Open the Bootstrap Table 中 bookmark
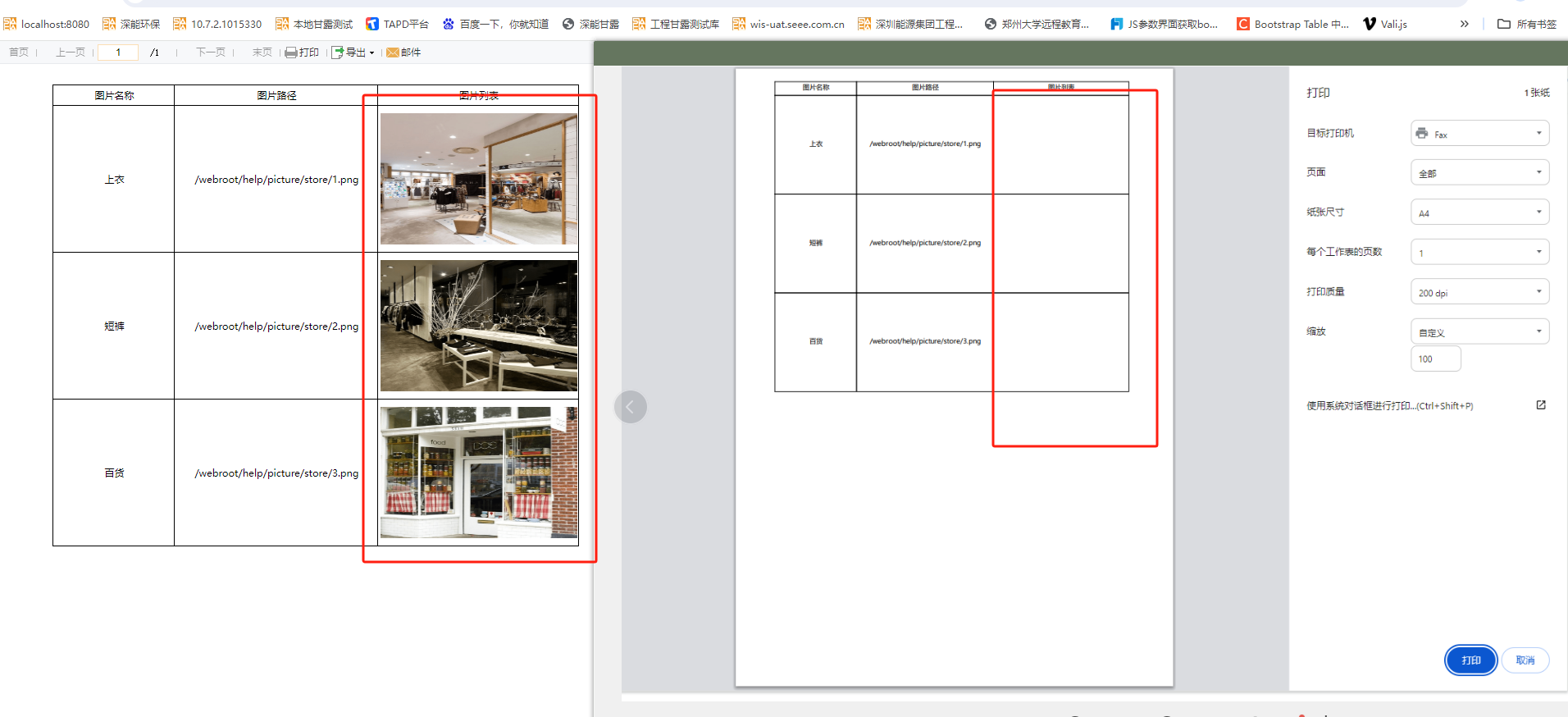 point(1292,24)
